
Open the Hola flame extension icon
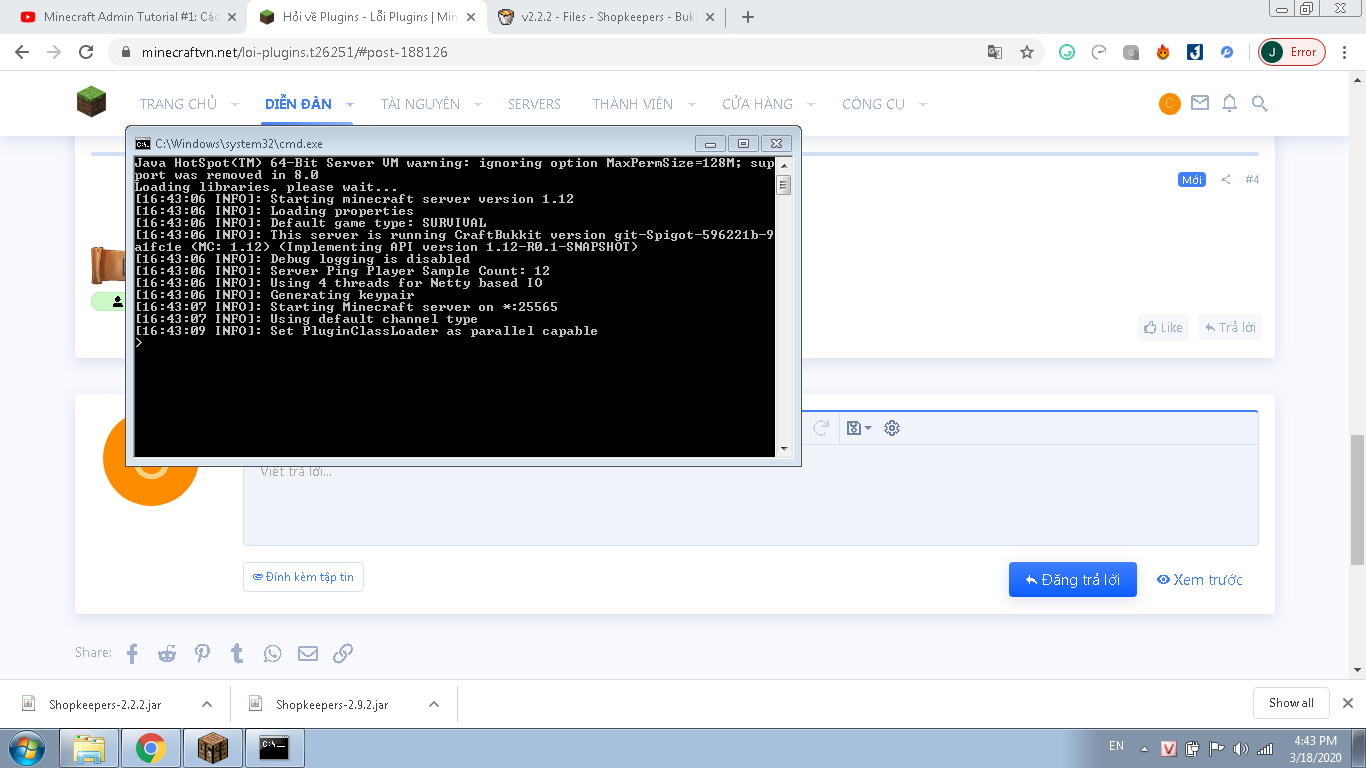point(1163,52)
